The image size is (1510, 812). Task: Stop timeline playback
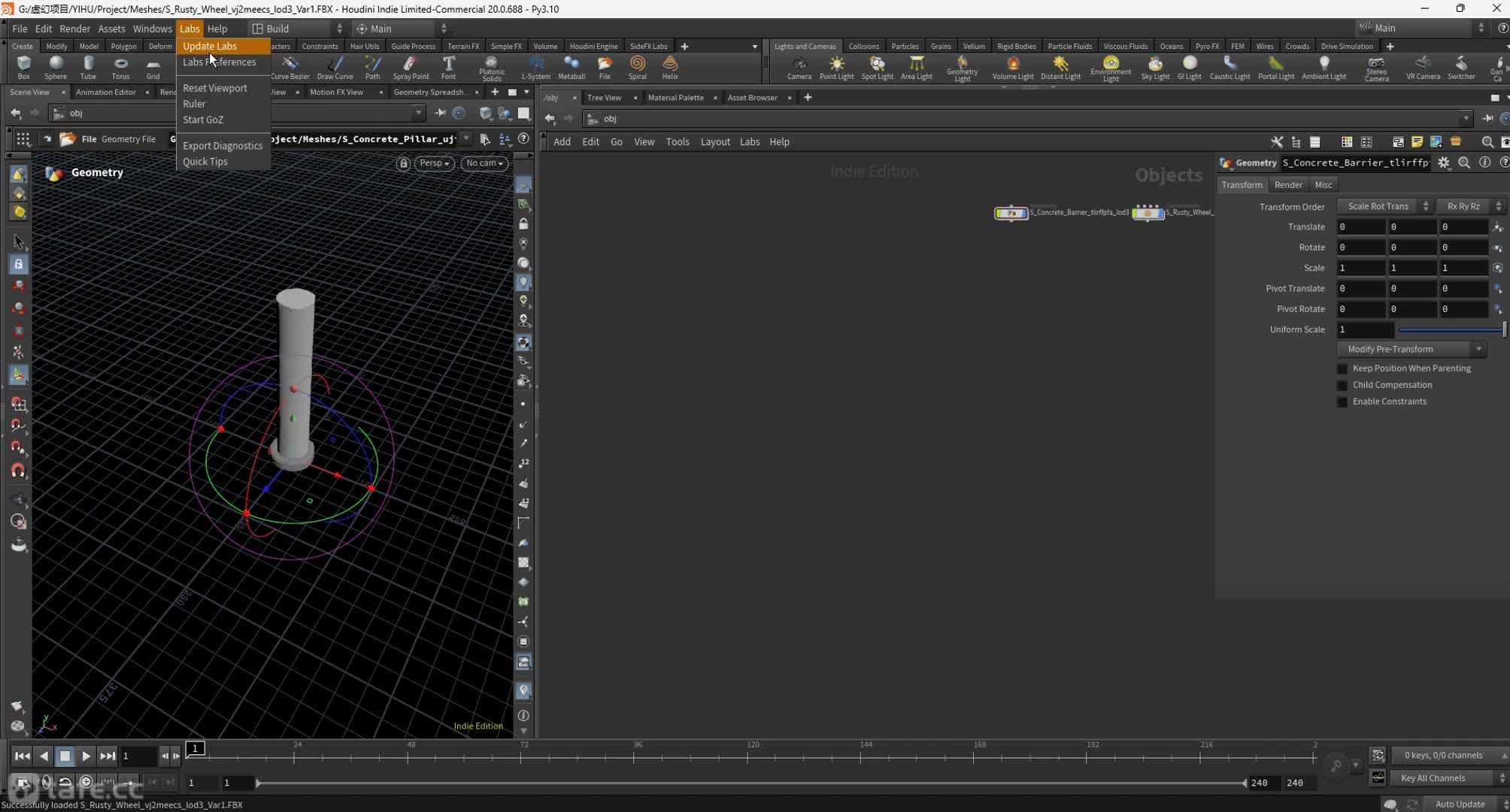65,756
